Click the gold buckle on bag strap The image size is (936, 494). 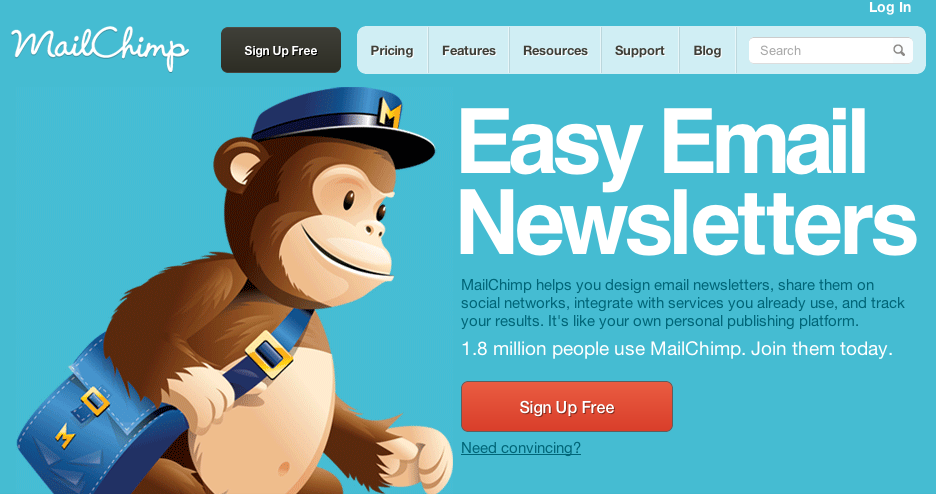click(270, 355)
